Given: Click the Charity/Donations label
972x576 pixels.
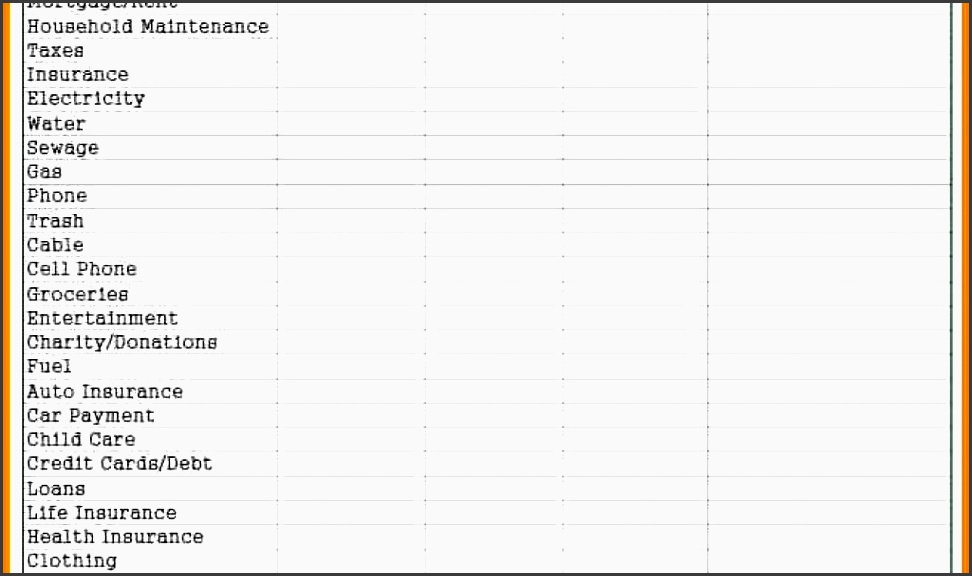Looking at the screenshot, I should pos(122,342).
